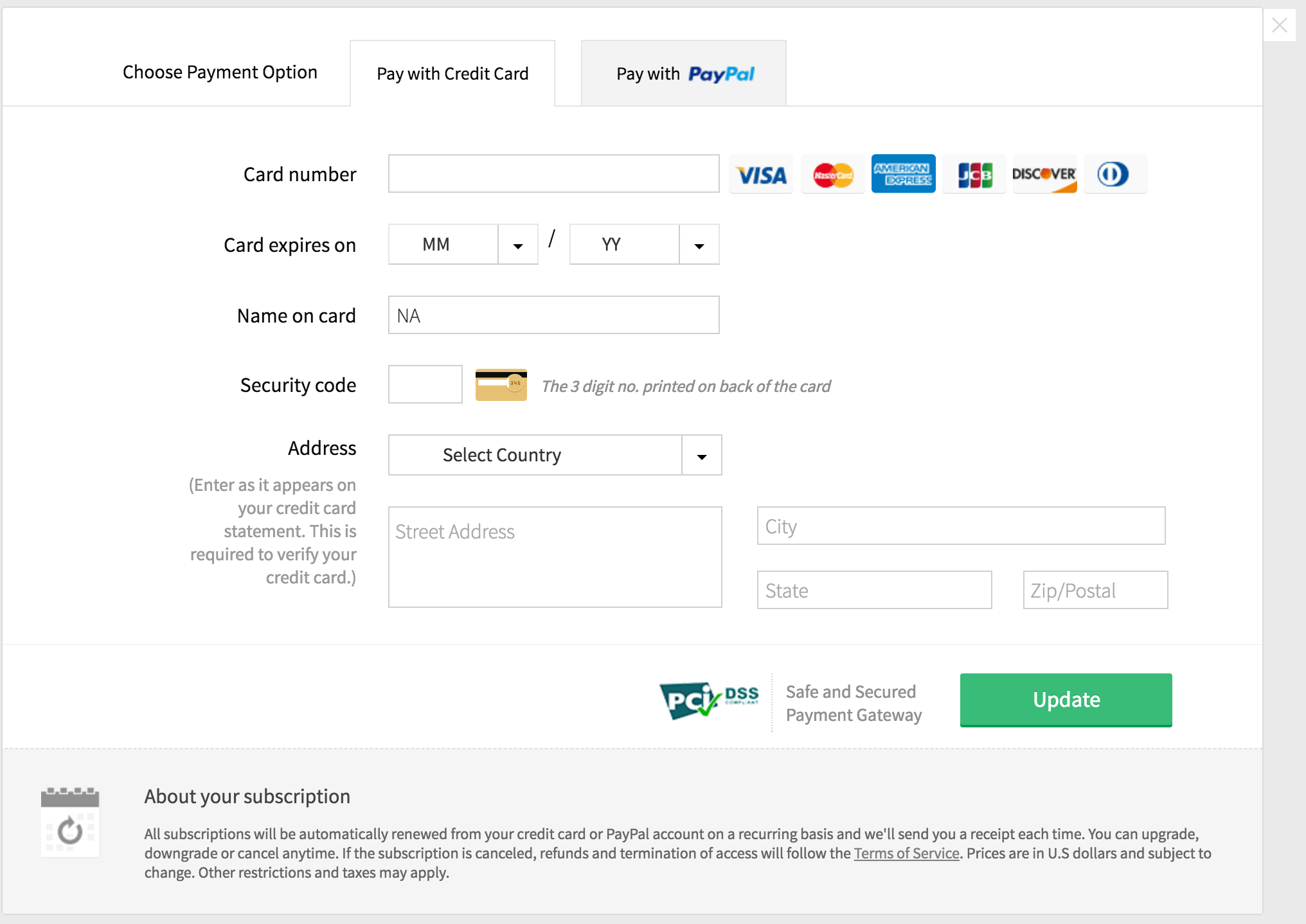Select the American Express icon
This screenshot has height=924, width=1306.
tap(903, 173)
